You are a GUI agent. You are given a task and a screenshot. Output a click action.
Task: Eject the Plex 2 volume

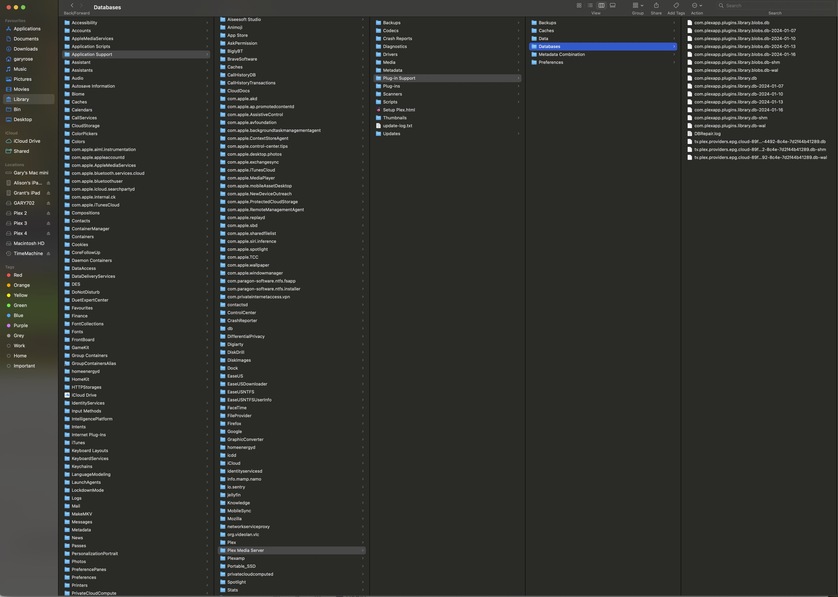click(x=49, y=213)
